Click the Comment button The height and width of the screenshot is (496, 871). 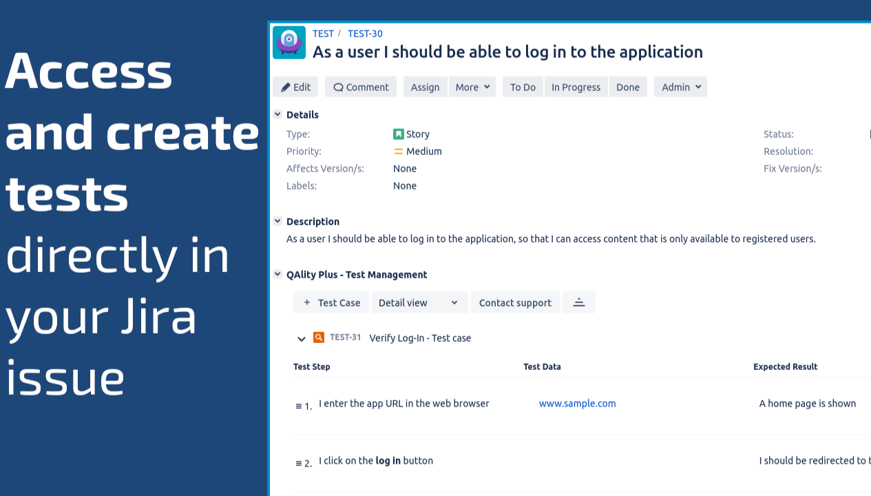361,87
